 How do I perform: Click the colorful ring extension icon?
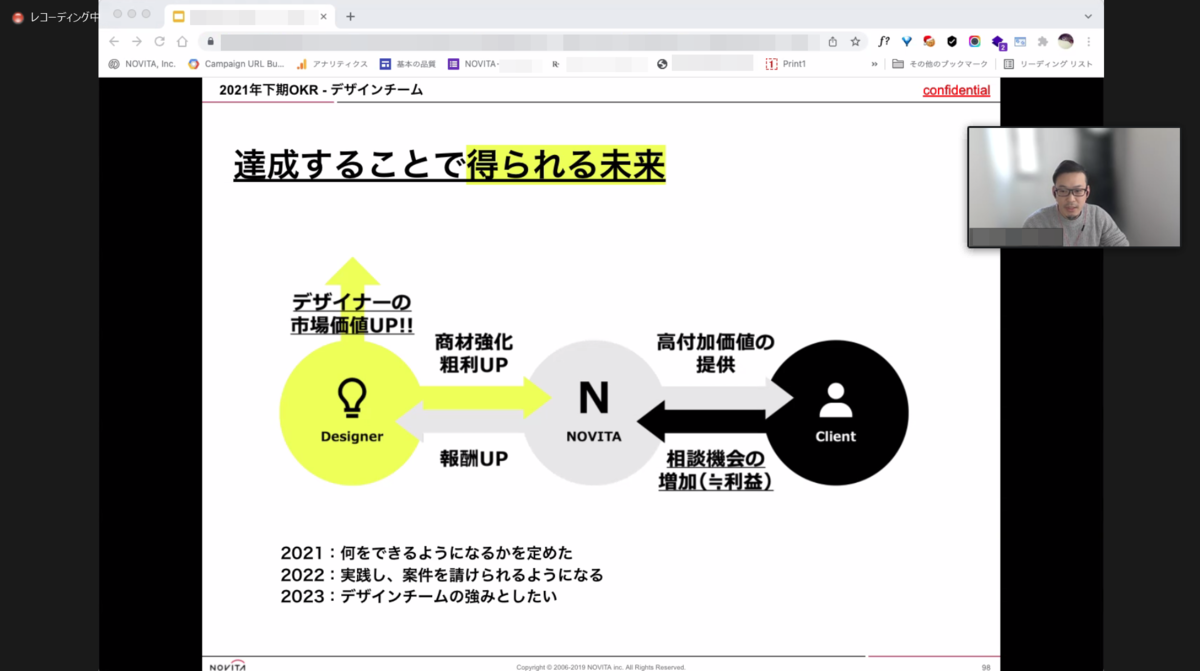pyautogui.click(x=974, y=41)
